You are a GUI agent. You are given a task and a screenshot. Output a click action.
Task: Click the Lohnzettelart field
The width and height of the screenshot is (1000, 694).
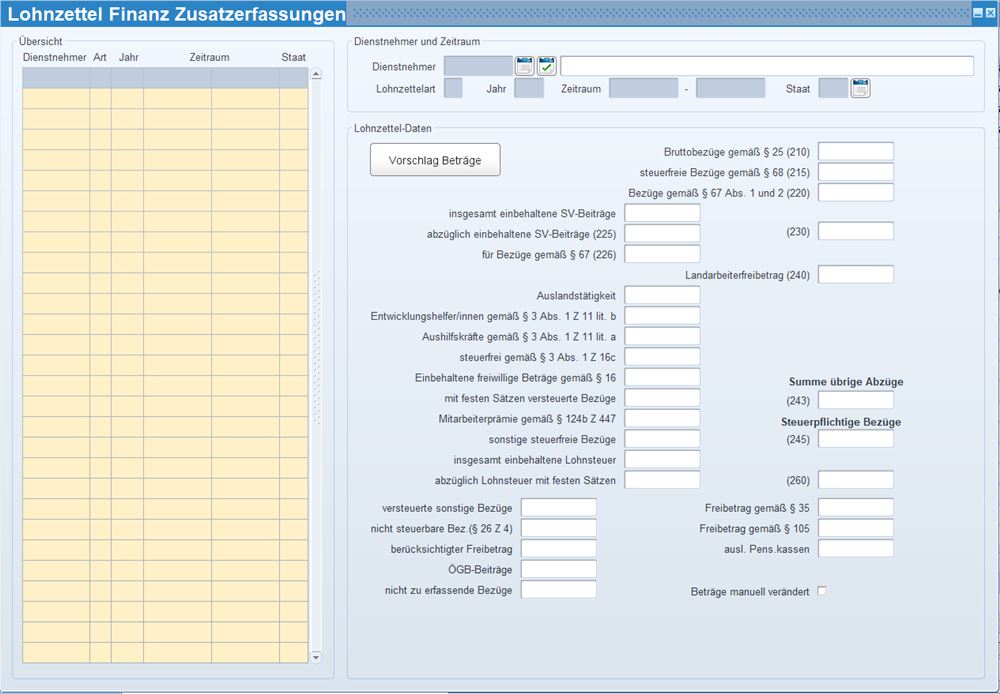coord(453,88)
